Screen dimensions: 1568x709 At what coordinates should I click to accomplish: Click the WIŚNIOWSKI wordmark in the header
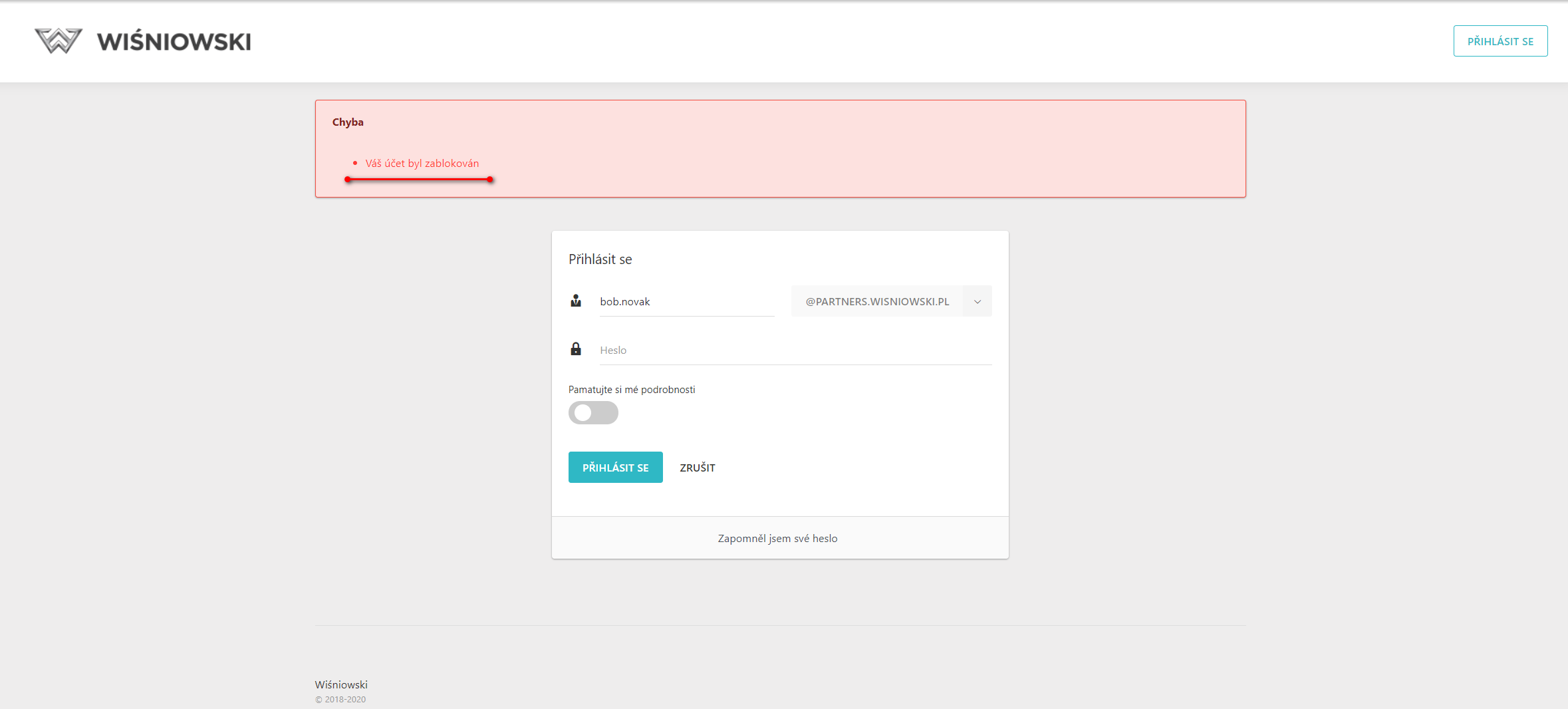[x=174, y=42]
